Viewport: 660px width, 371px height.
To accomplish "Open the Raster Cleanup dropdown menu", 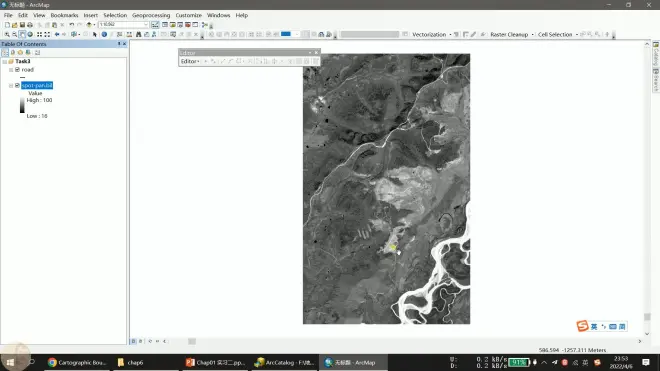I will 512,35.
